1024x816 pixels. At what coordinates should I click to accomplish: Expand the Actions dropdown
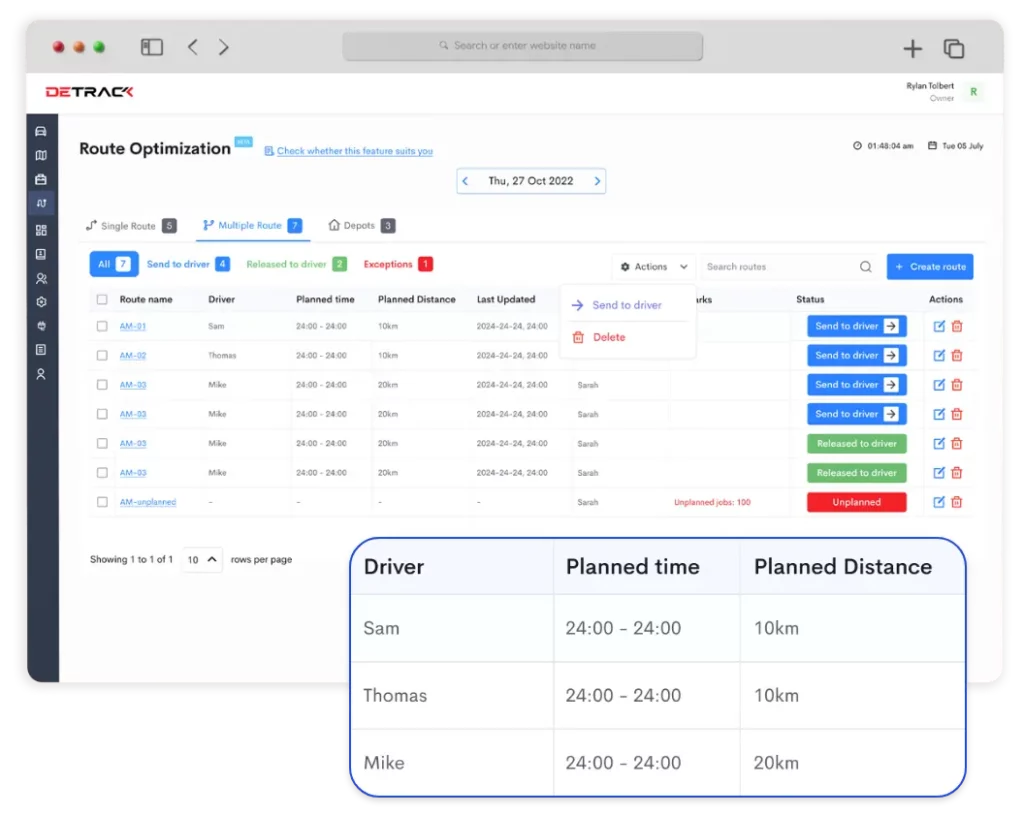pyautogui.click(x=654, y=267)
